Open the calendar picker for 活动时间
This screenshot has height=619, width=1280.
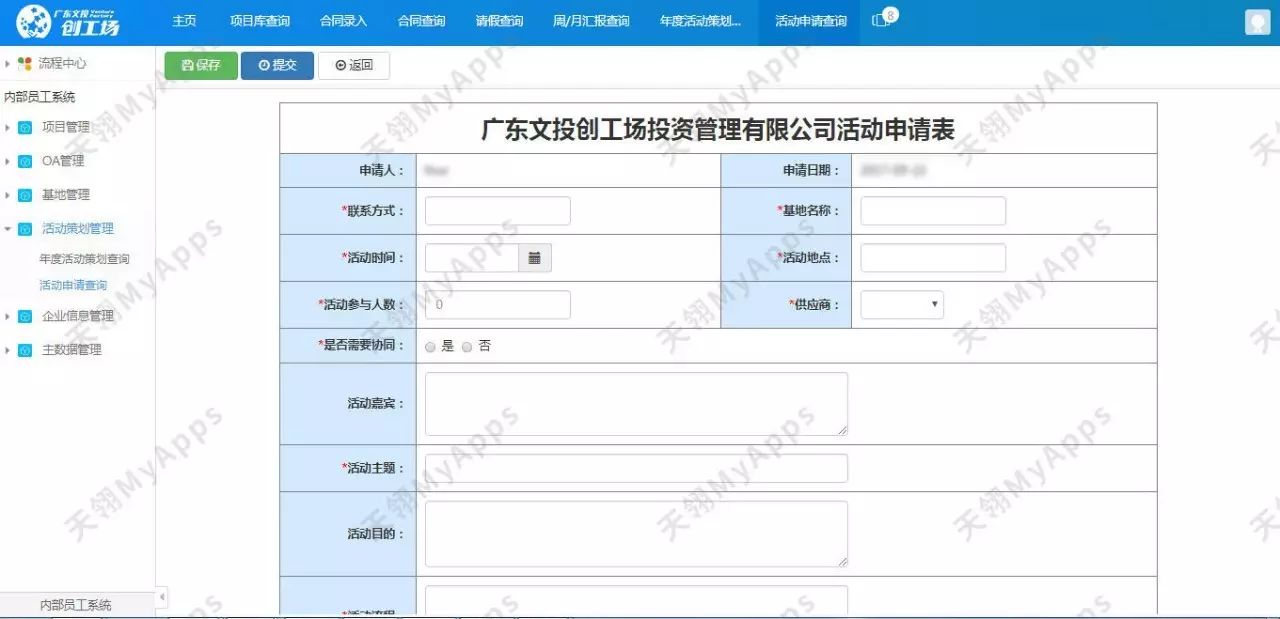[534, 258]
